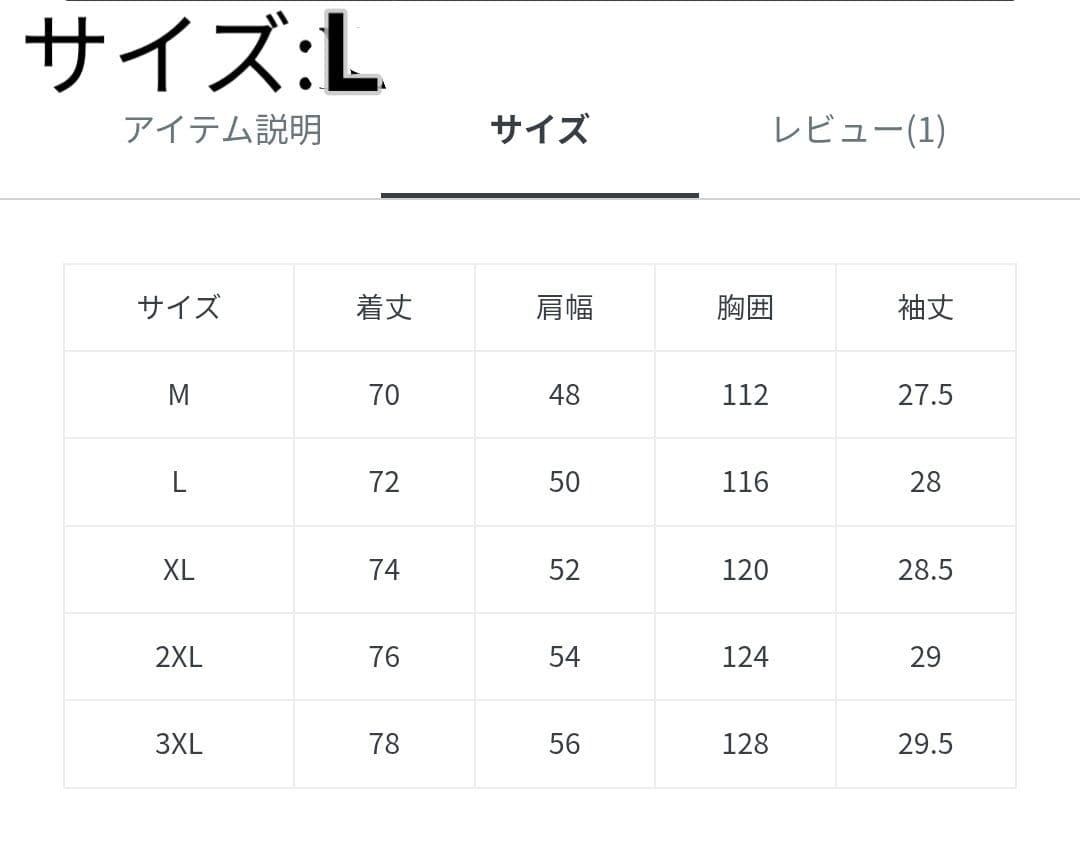The height and width of the screenshot is (849, 1080).
Task: Select the XL size row label
Action: 179,570
